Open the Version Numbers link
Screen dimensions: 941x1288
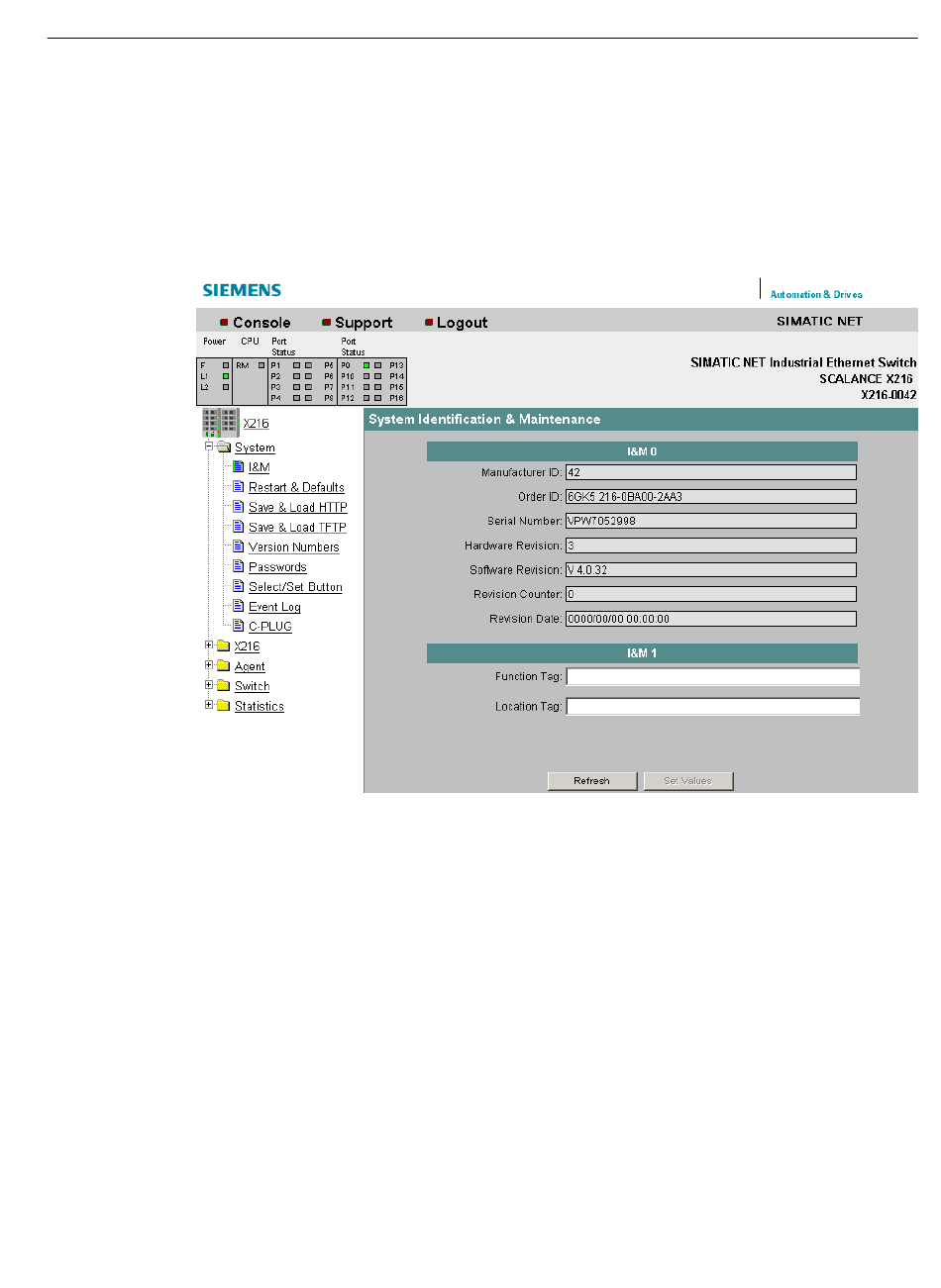[294, 546]
